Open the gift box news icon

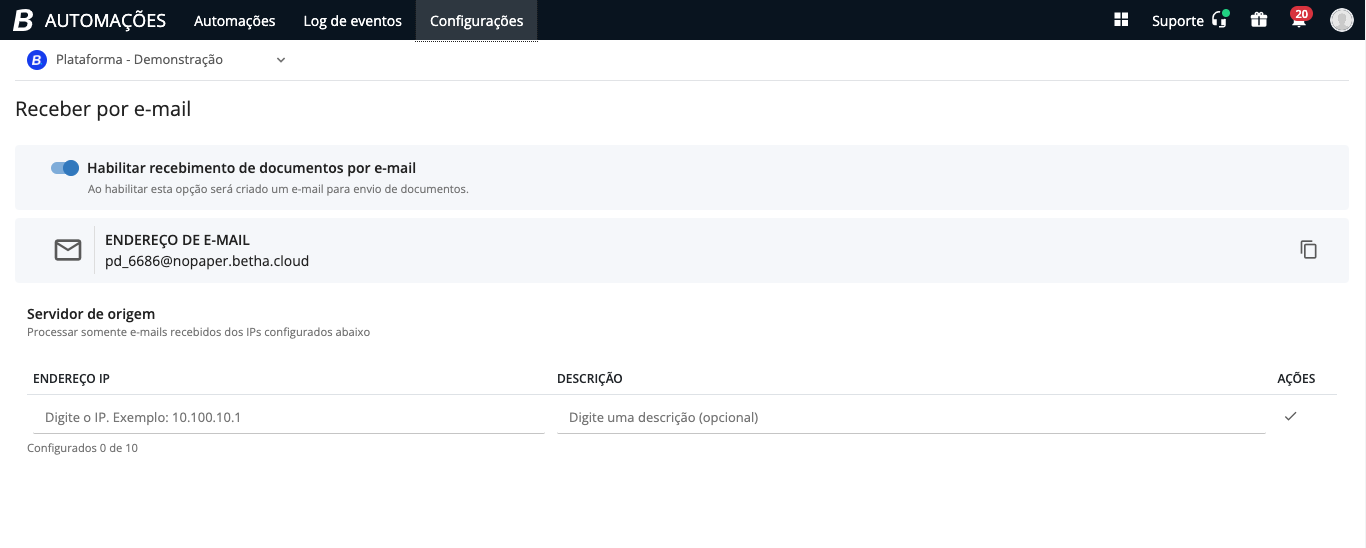click(x=1259, y=20)
